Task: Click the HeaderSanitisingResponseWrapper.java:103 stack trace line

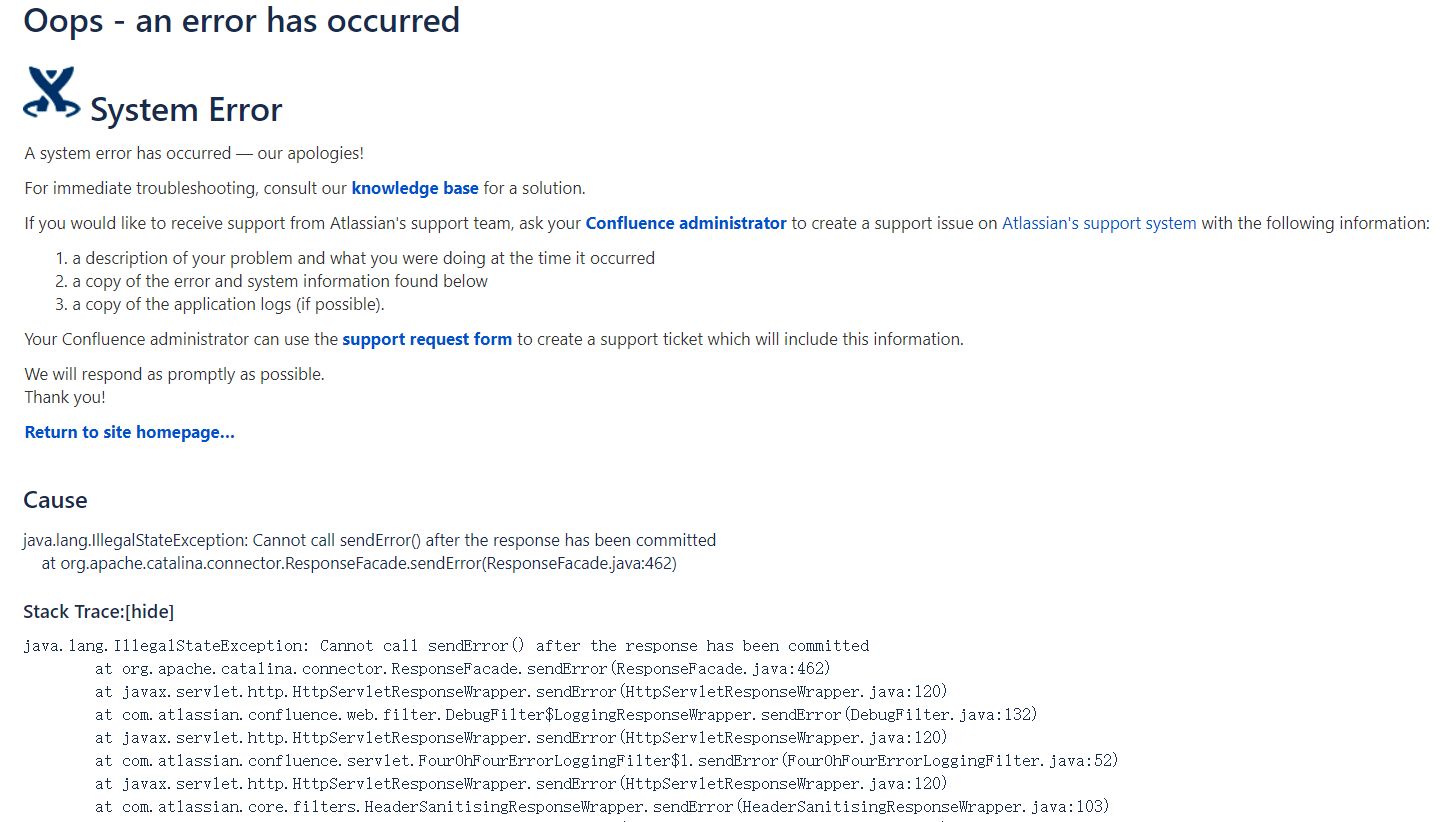Action: coord(602,807)
